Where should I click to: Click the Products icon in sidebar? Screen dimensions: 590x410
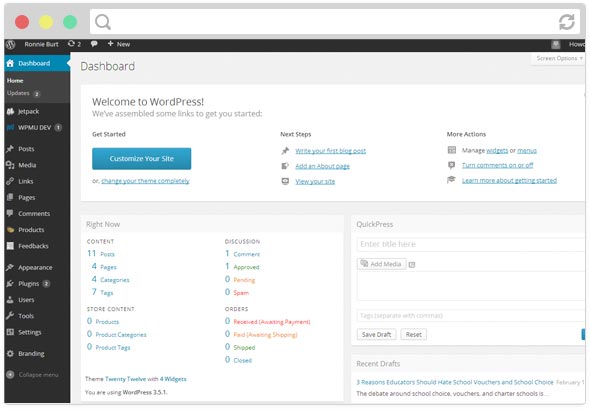10,230
